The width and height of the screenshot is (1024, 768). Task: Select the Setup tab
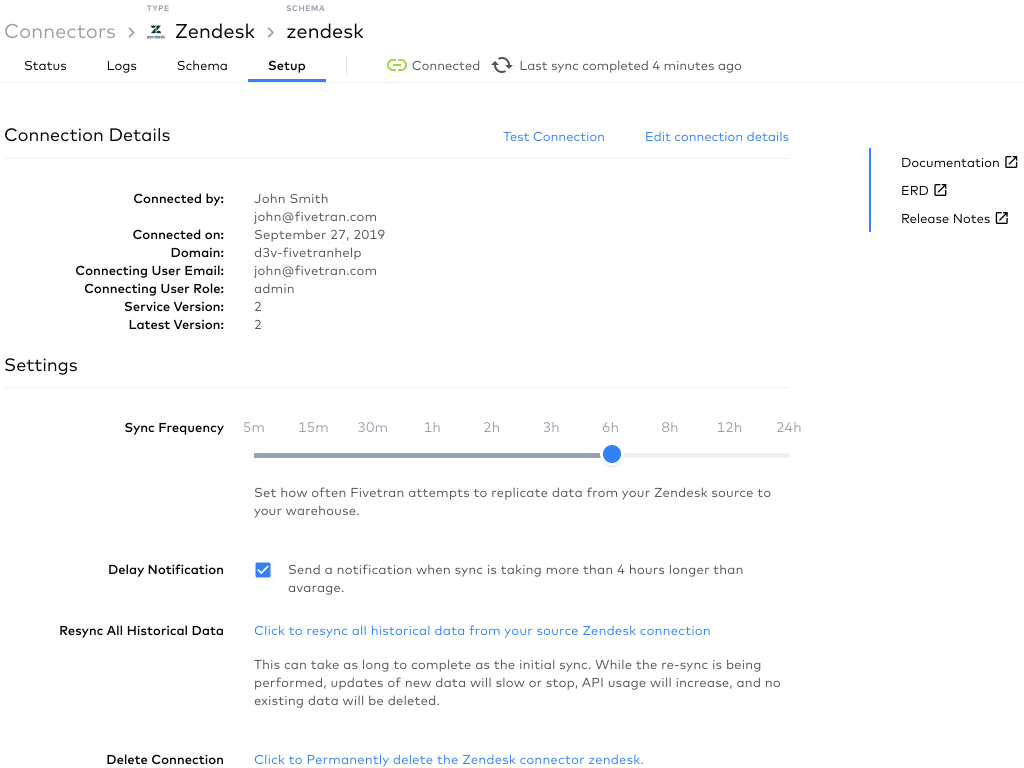[x=287, y=65]
